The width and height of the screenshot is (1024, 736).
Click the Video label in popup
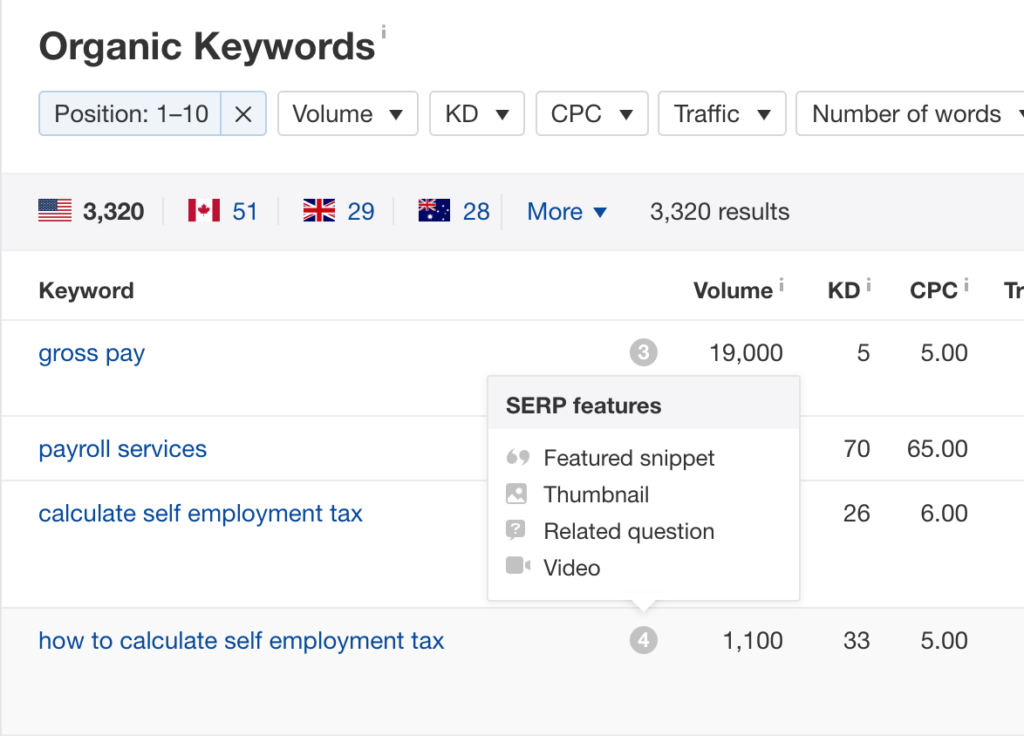tap(571, 568)
